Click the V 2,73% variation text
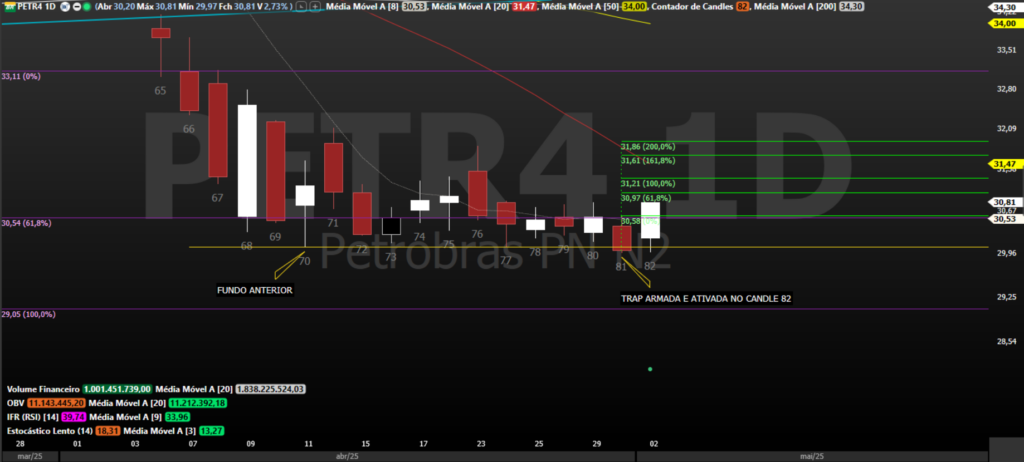This screenshot has height=462, width=1024. tap(273, 7)
